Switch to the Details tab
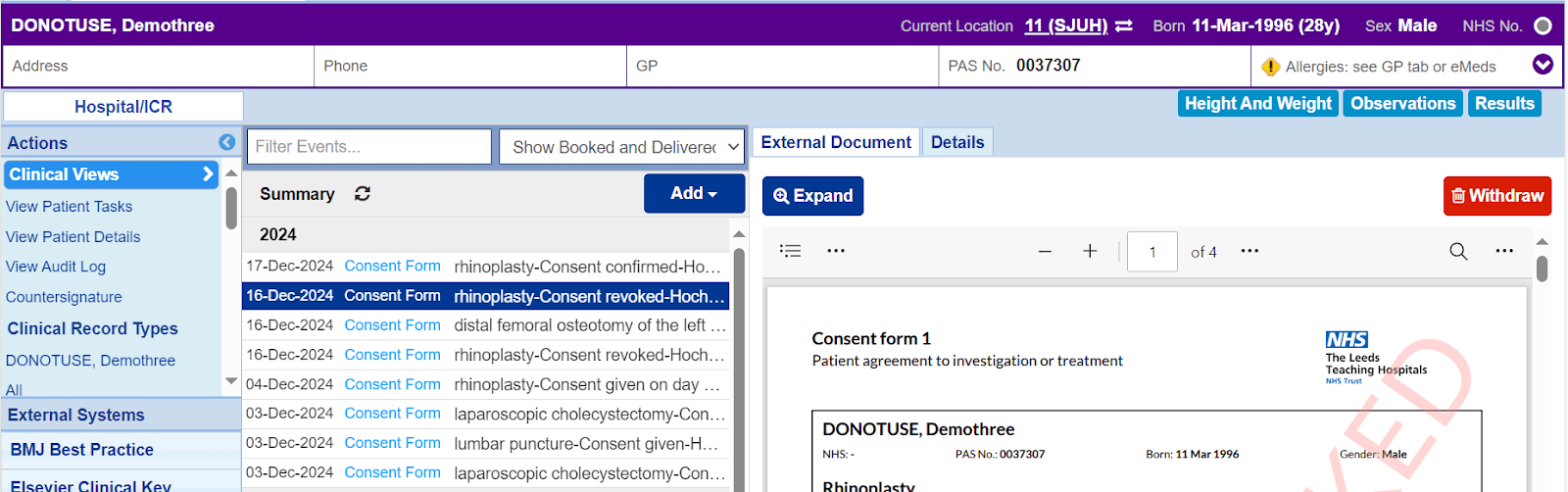This screenshot has height=492, width=1568. 957,142
